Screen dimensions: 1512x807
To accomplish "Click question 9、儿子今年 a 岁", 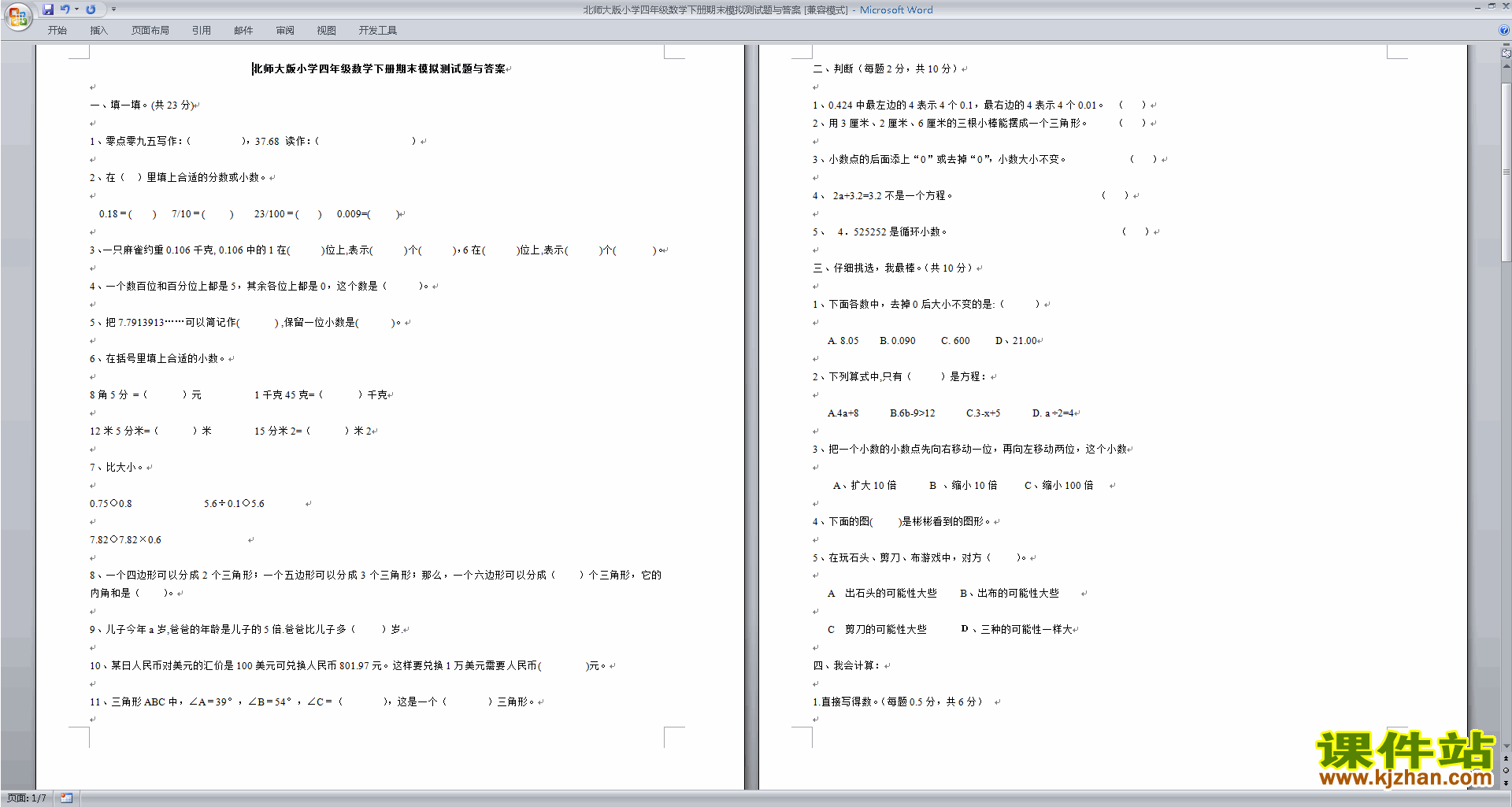I will point(245,630).
